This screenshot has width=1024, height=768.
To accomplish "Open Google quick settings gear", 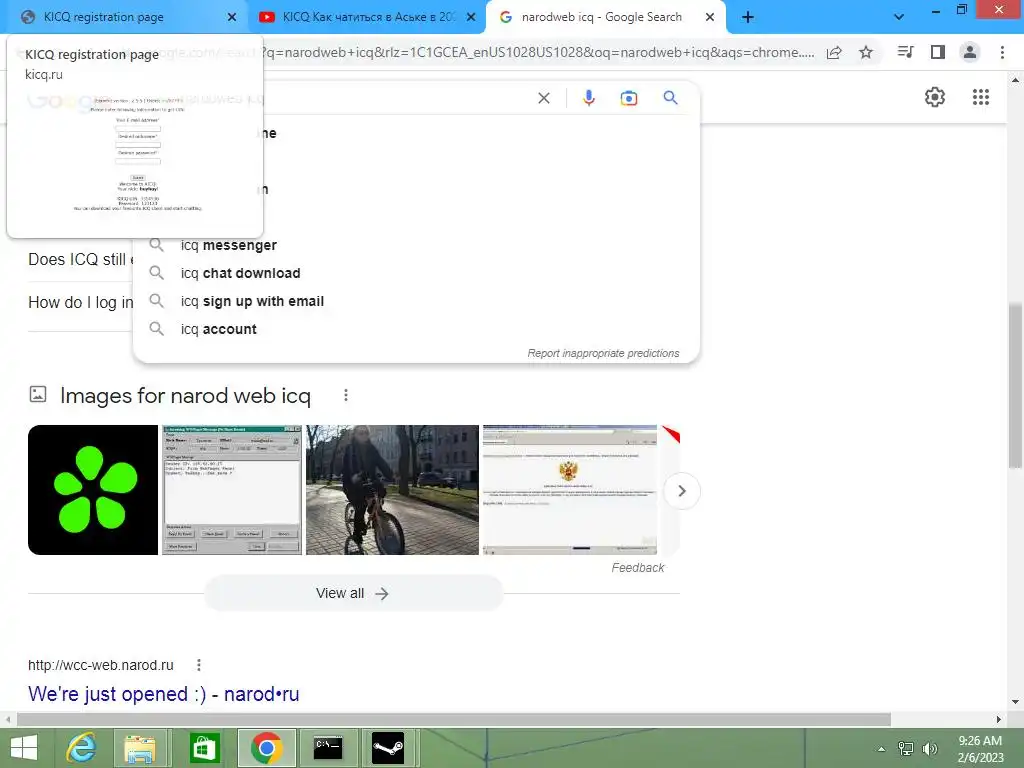I will [x=935, y=97].
